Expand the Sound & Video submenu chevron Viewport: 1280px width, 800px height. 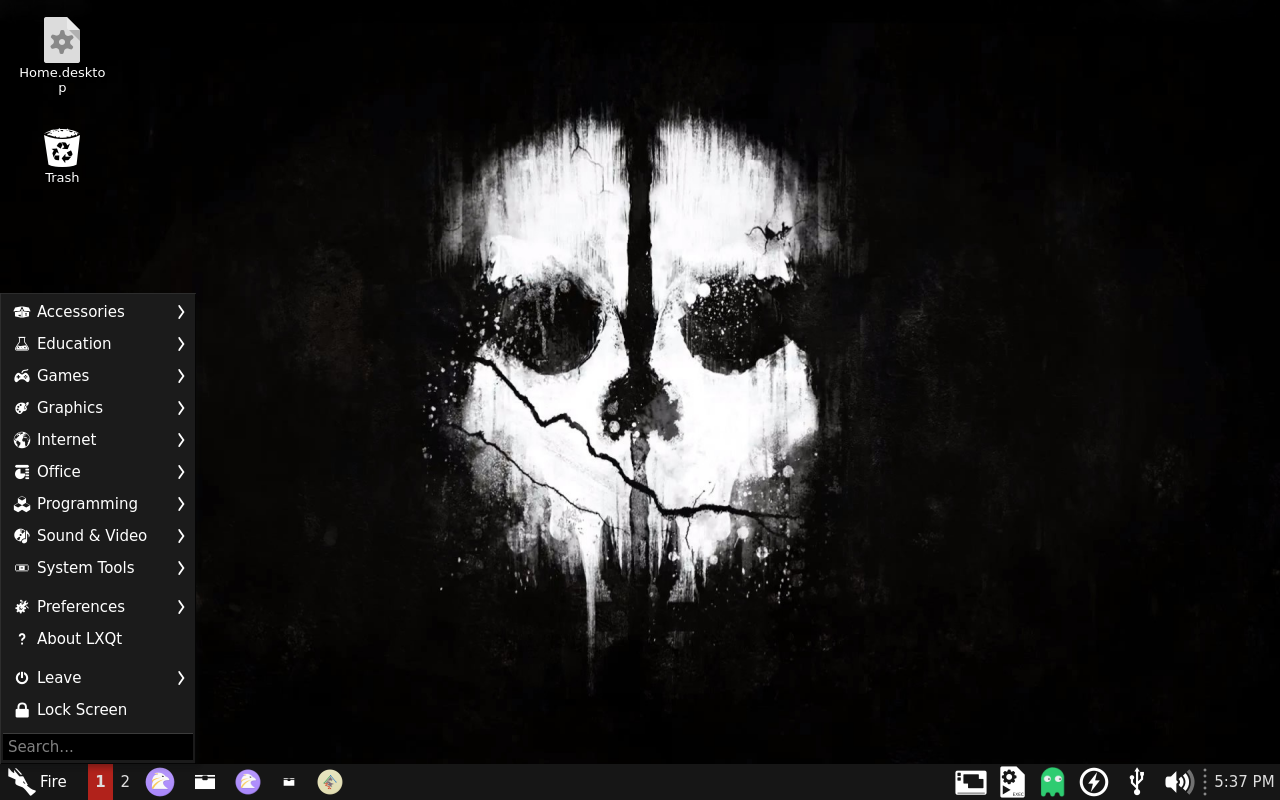click(181, 536)
